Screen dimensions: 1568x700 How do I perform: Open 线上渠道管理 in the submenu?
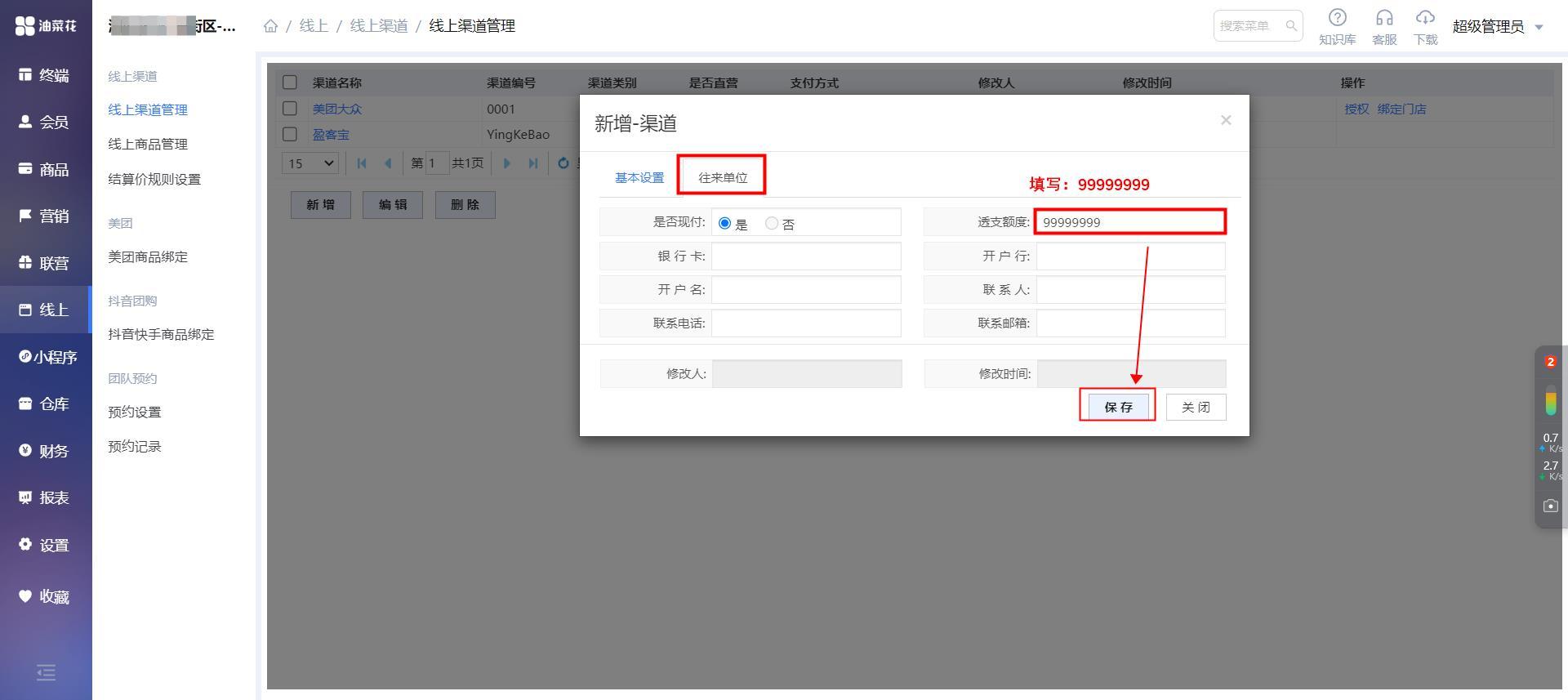point(148,109)
